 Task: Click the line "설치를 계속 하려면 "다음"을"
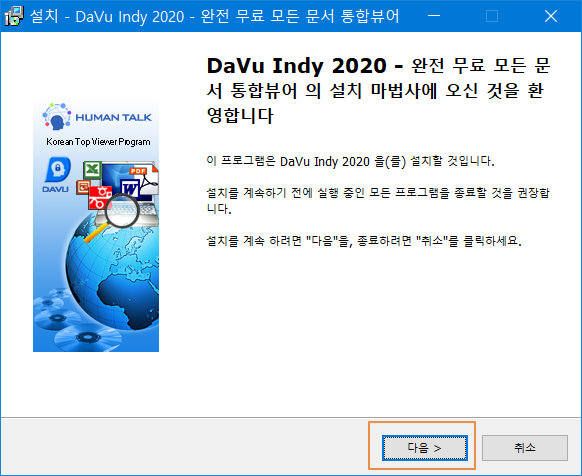tap(364, 241)
